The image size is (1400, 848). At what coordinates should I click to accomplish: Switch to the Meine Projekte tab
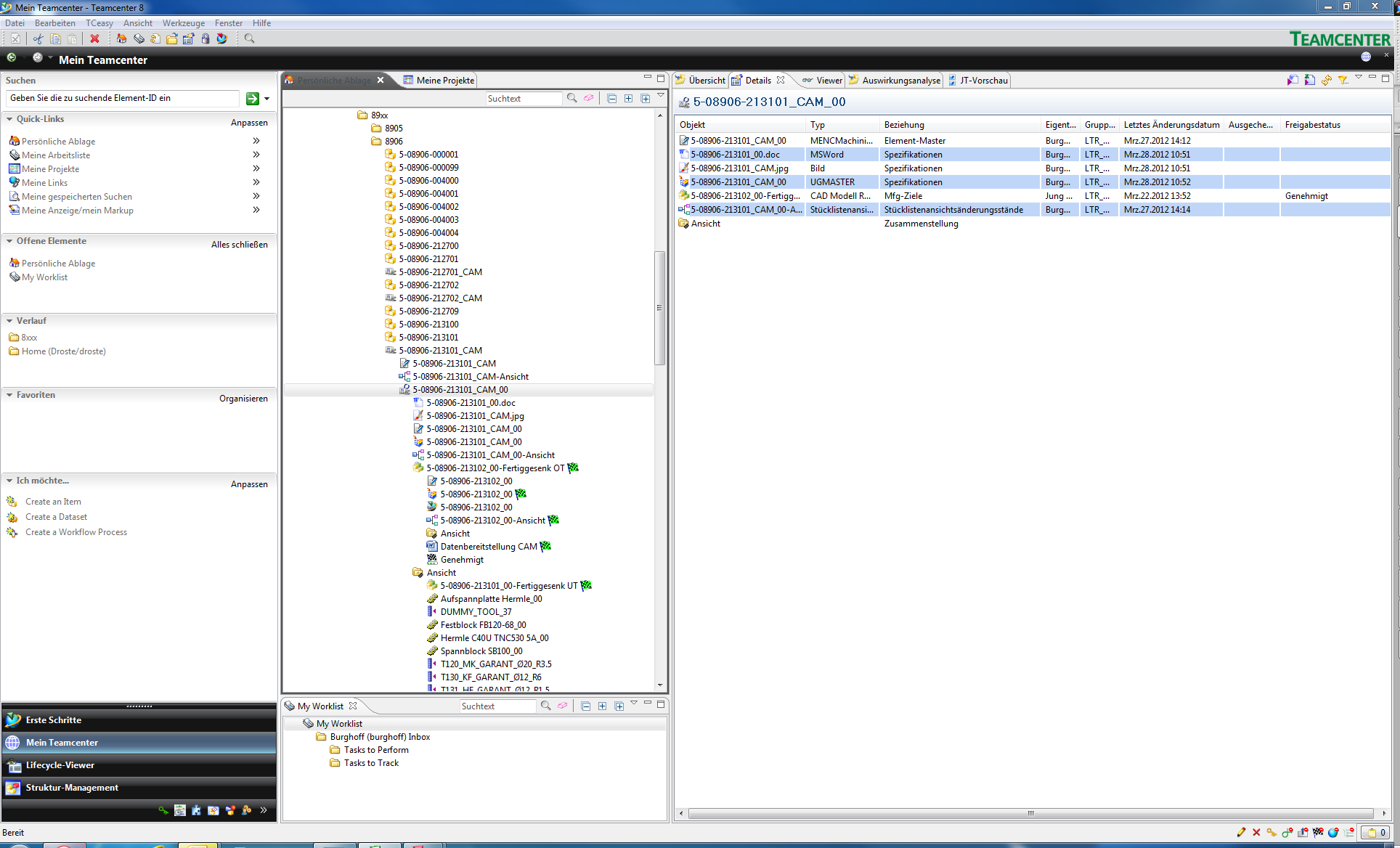(x=439, y=81)
